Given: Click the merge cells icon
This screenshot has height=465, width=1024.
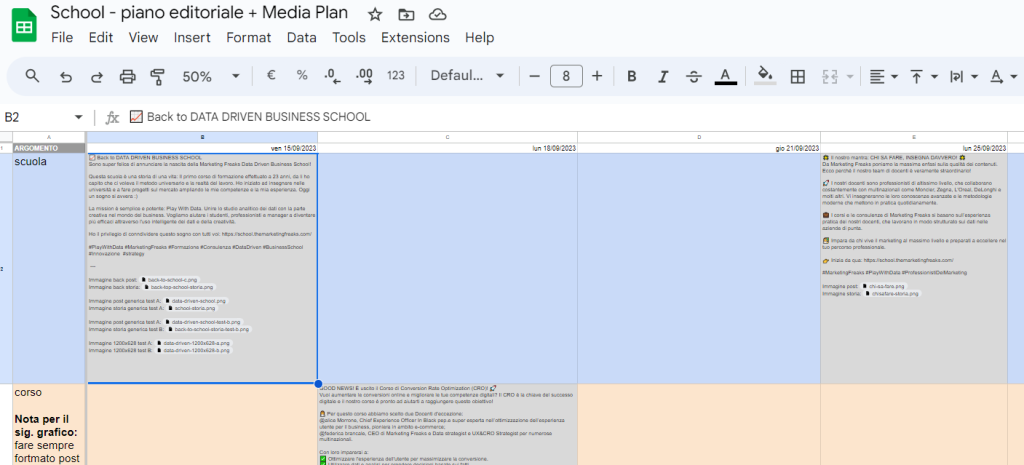Looking at the screenshot, I should 829,76.
